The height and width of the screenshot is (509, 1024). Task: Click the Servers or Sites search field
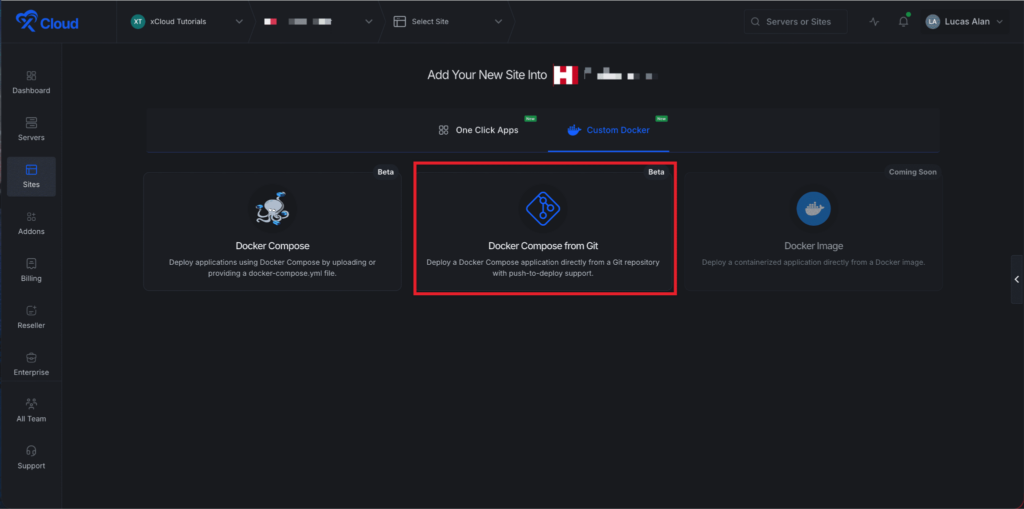pos(795,22)
